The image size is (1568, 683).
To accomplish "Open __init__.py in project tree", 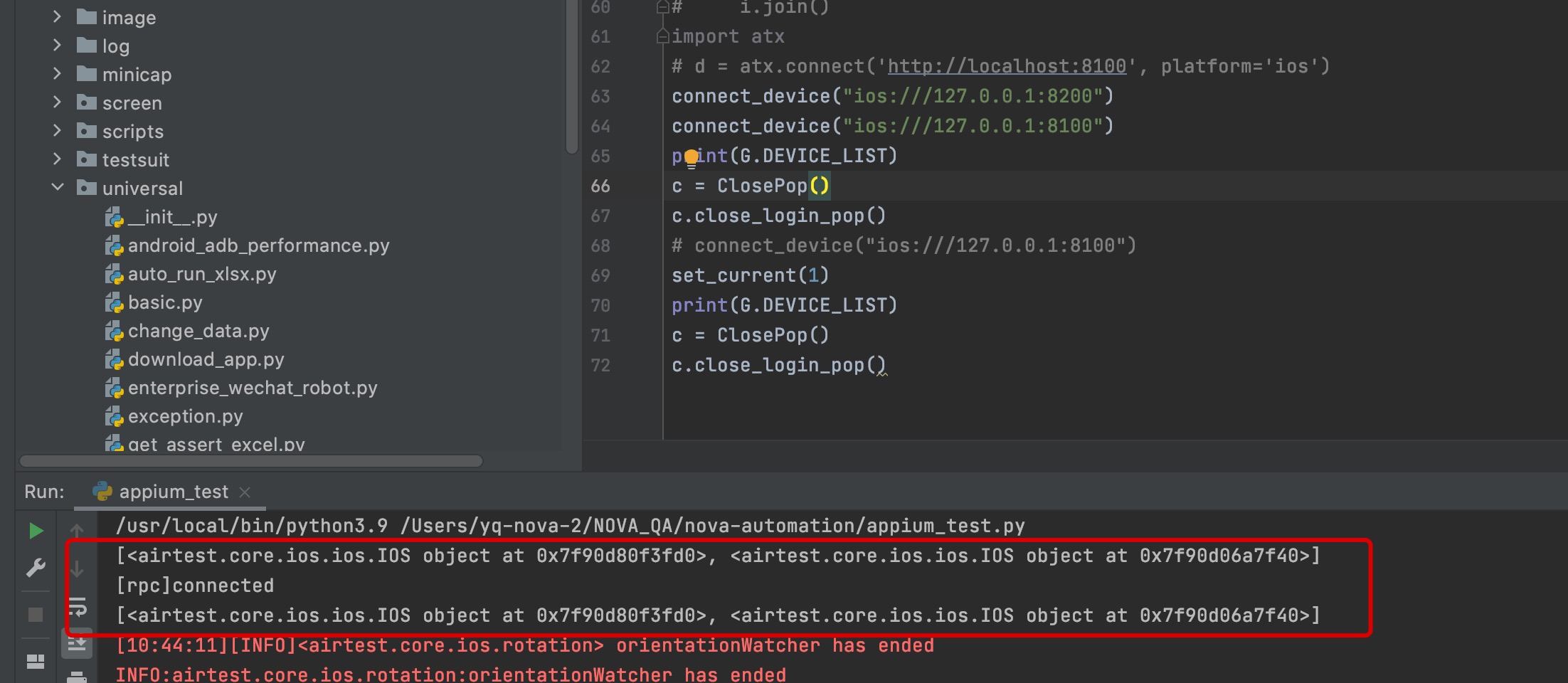I will coord(172,217).
